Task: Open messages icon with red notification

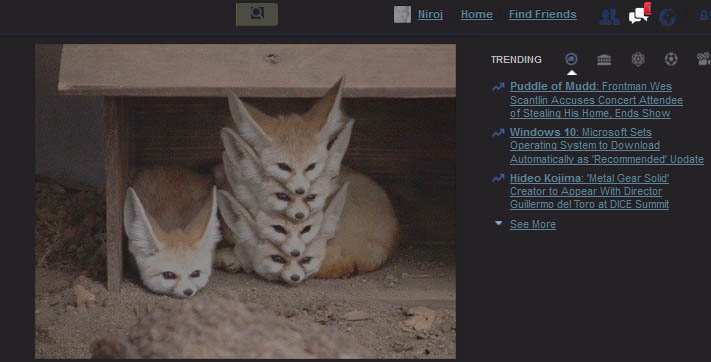Action: [640, 14]
